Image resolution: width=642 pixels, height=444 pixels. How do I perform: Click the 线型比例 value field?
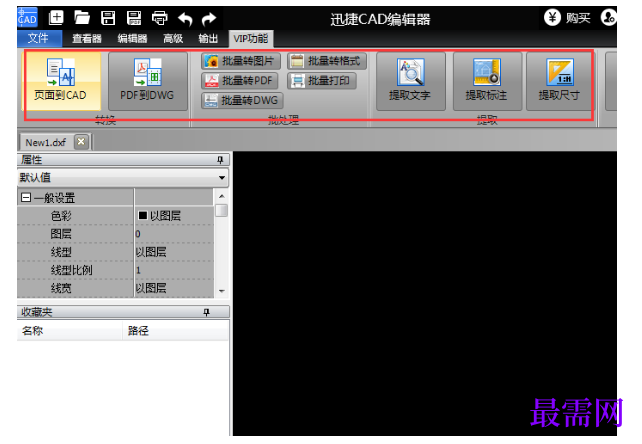(x=174, y=270)
